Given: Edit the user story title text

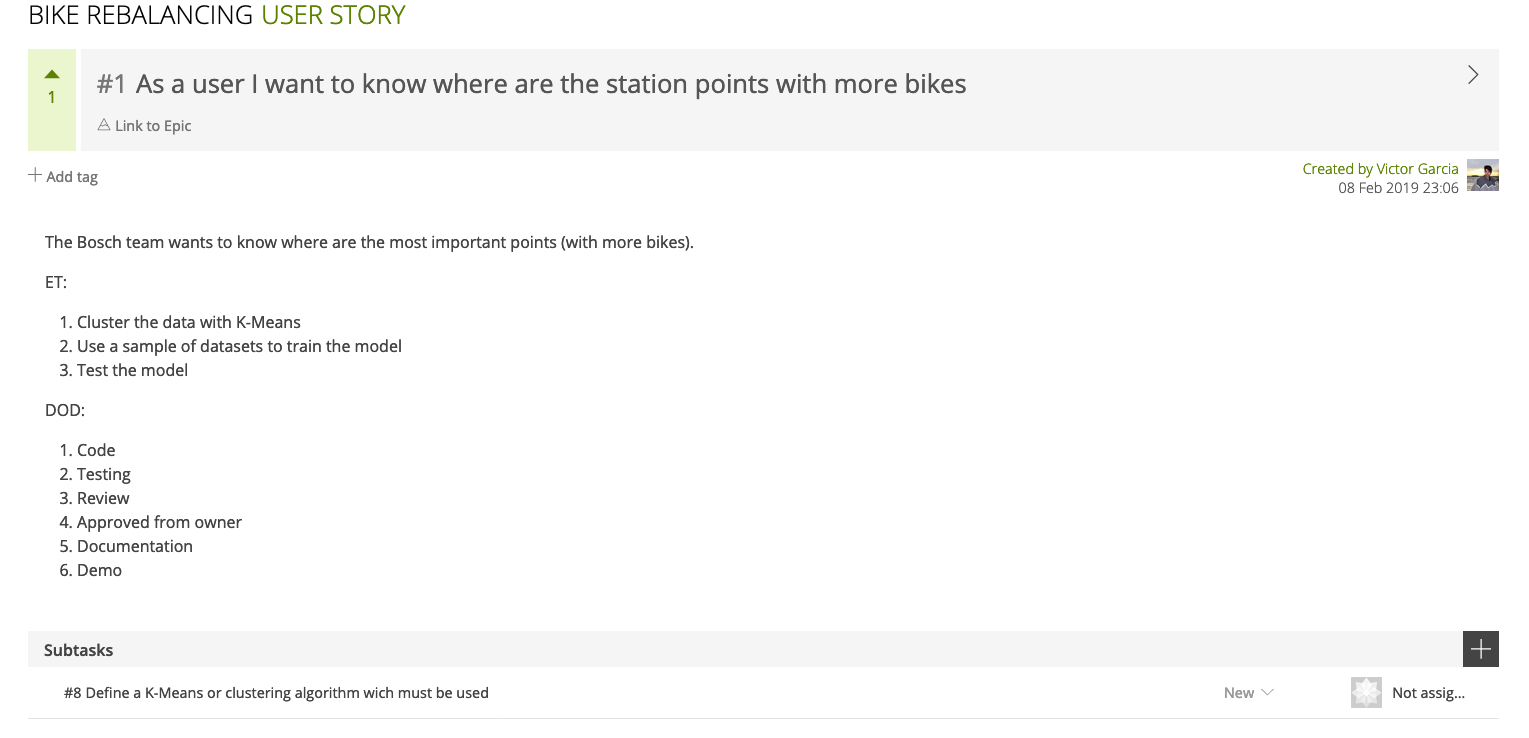Looking at the screenshot, I should (551, 84).
